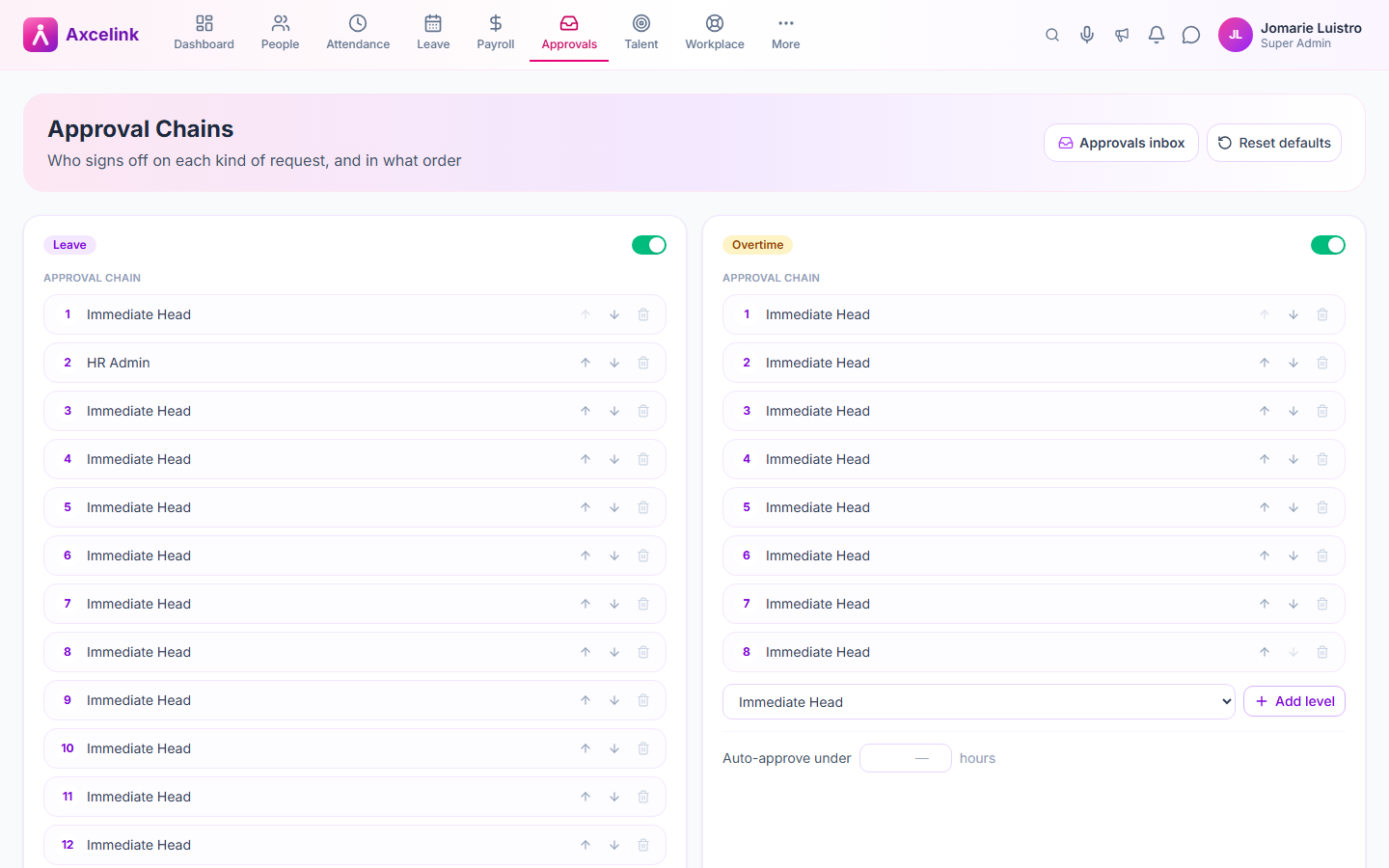
Task: Click the Axcelink logo
Action: point(81,35)
